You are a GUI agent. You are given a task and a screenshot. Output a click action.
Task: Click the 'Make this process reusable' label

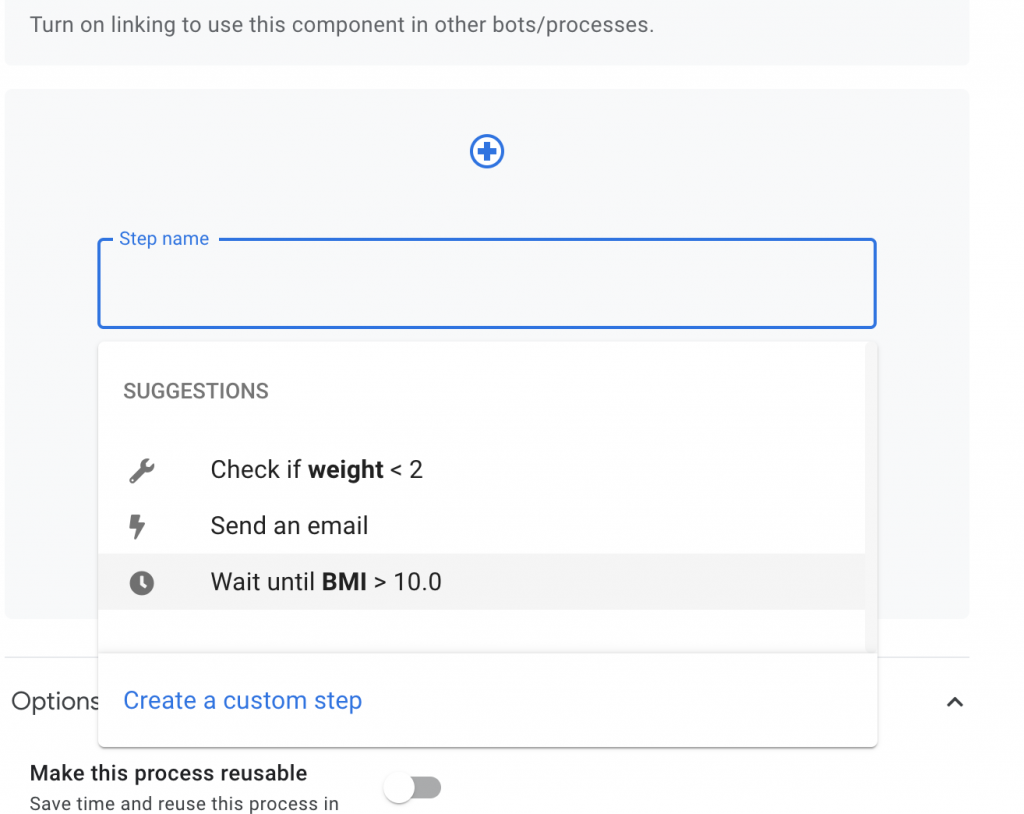click(x=168, y=773)
